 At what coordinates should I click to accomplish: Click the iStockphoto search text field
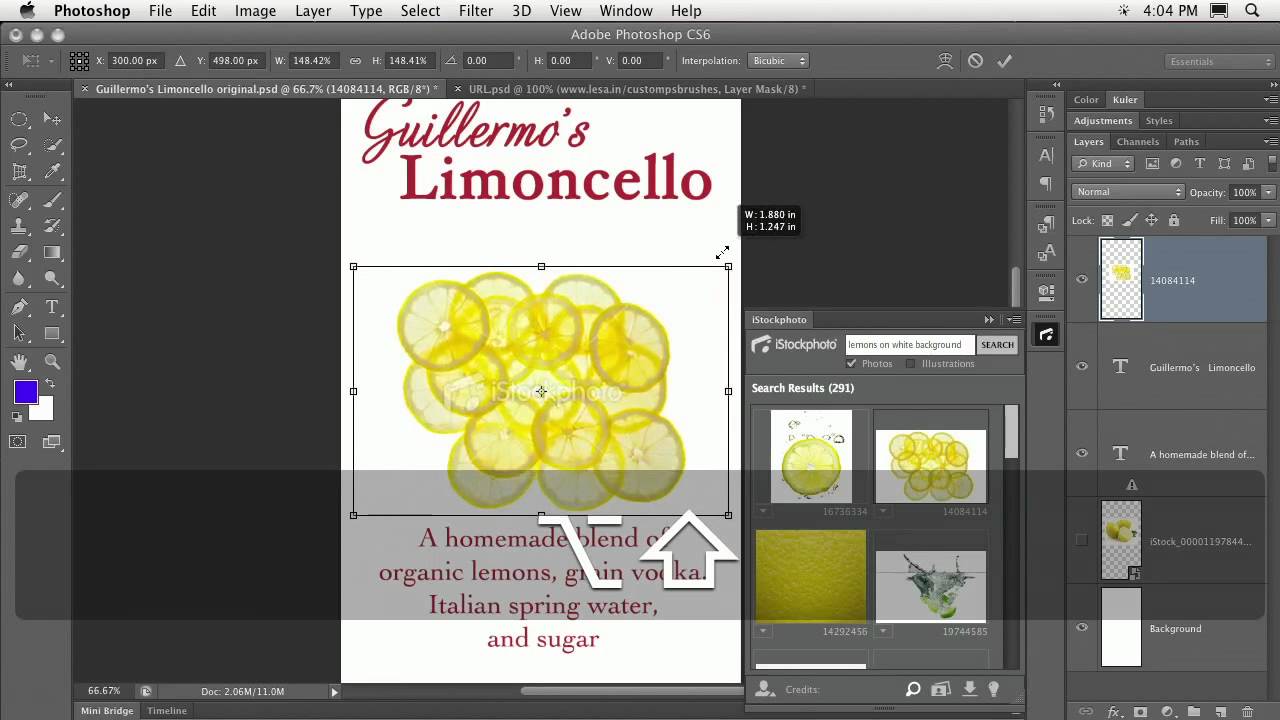910,345
